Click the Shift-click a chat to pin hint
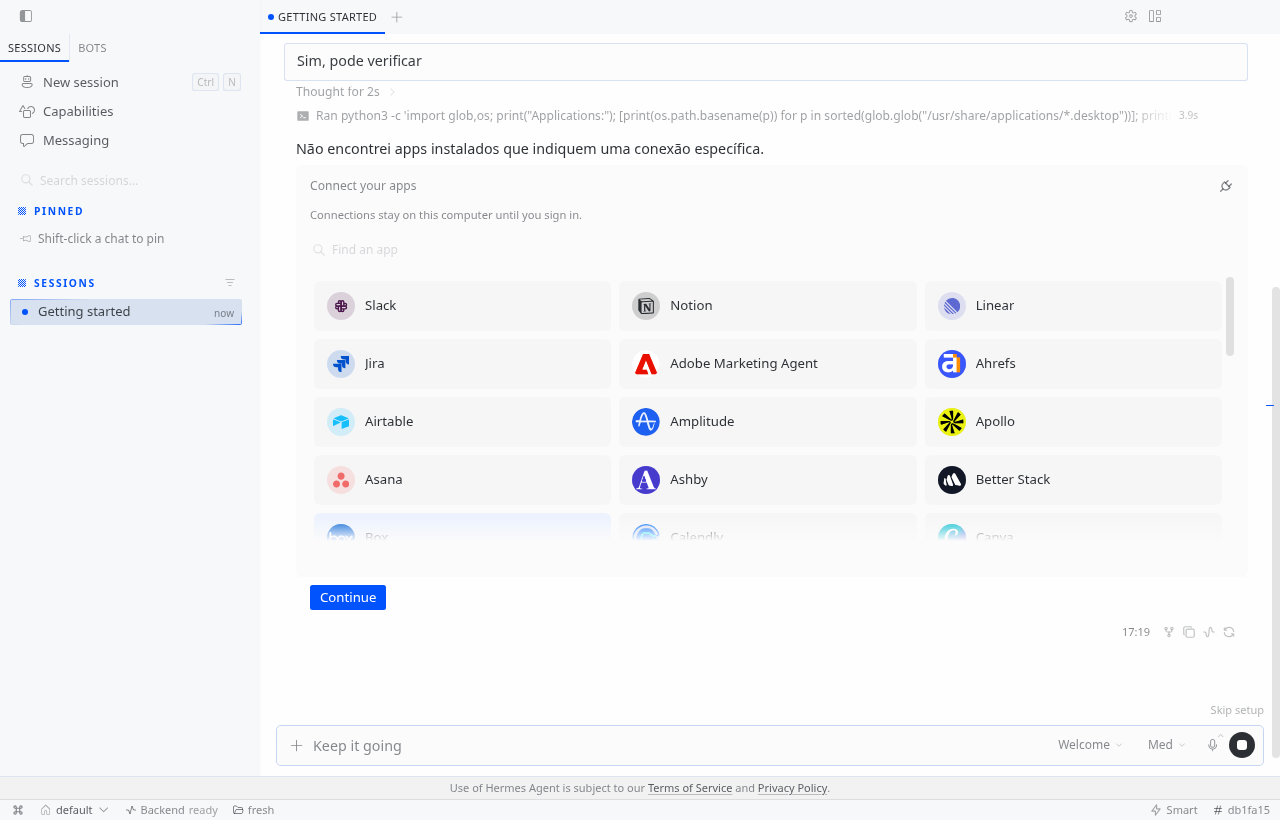The width and height of the screenshot is (1280, 820). pyautogui.click(x=101, y=239)
